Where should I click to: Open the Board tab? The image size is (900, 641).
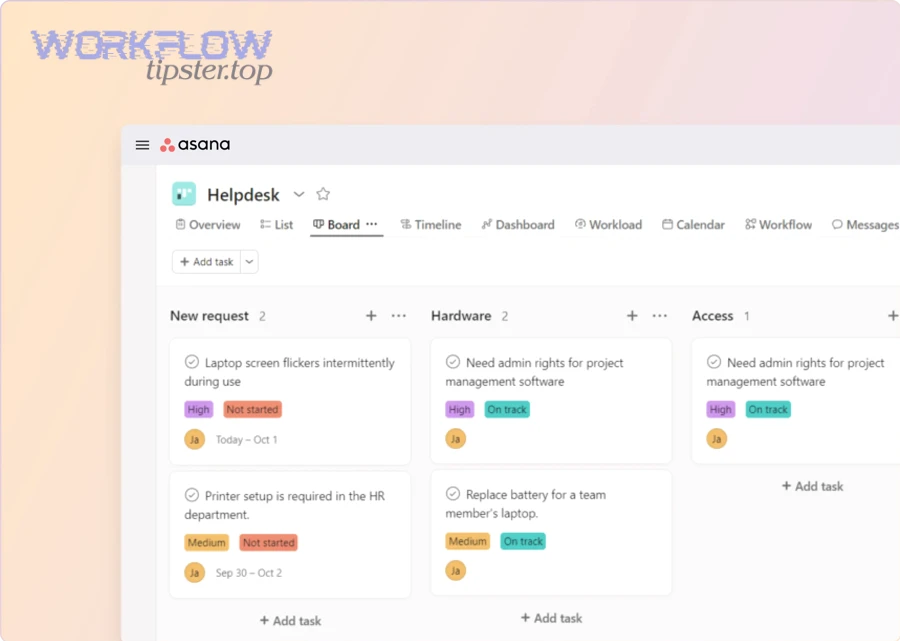336,224
